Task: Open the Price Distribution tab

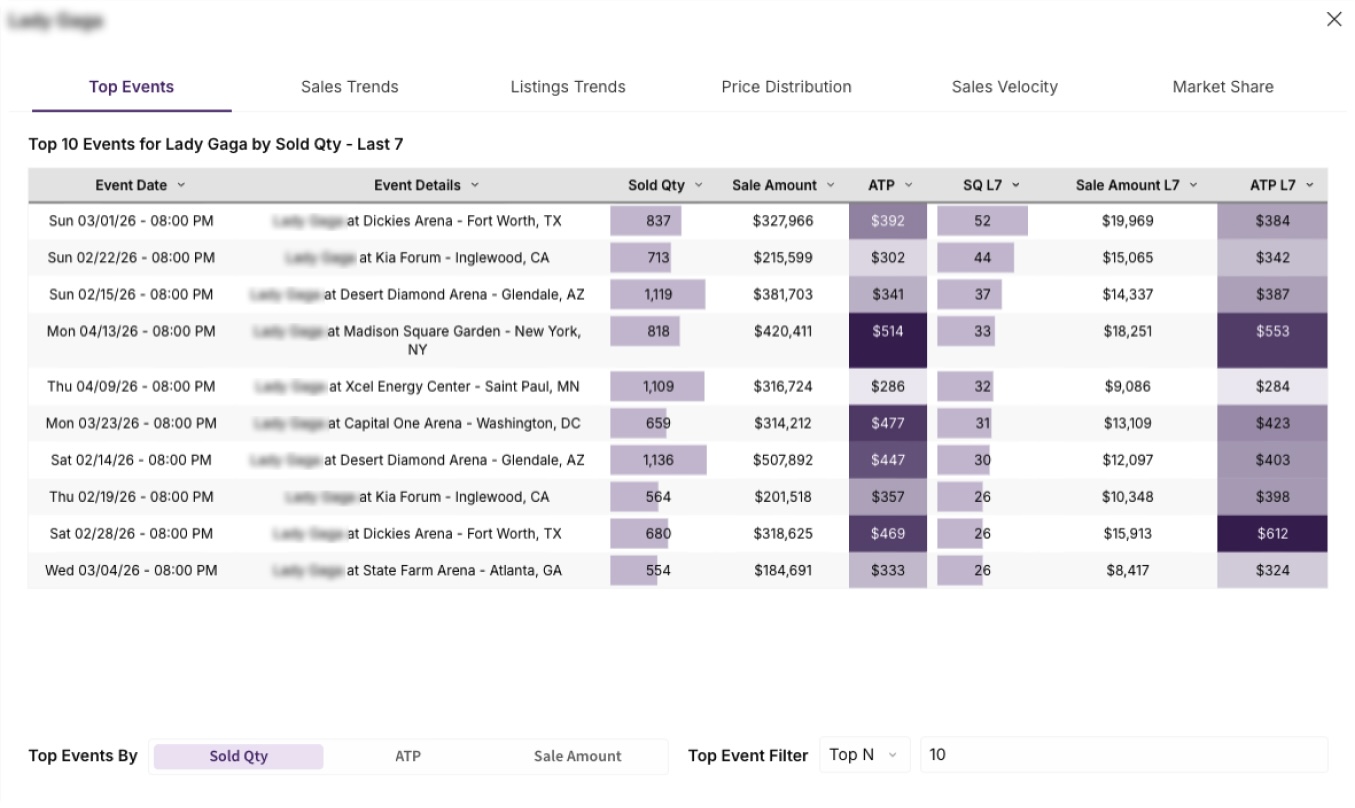Action: point(786,87)
